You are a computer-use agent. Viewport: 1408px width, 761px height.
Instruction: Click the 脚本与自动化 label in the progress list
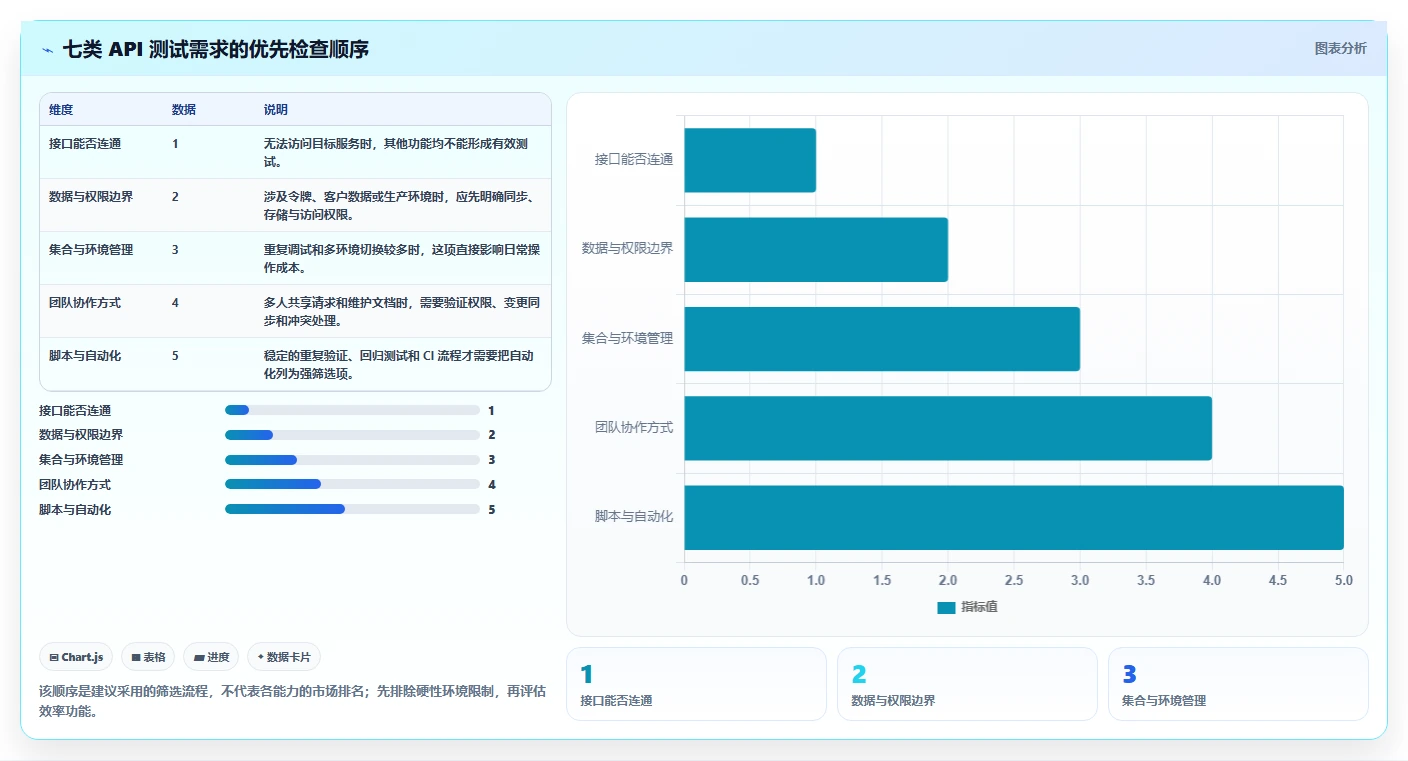click(75, 510)
